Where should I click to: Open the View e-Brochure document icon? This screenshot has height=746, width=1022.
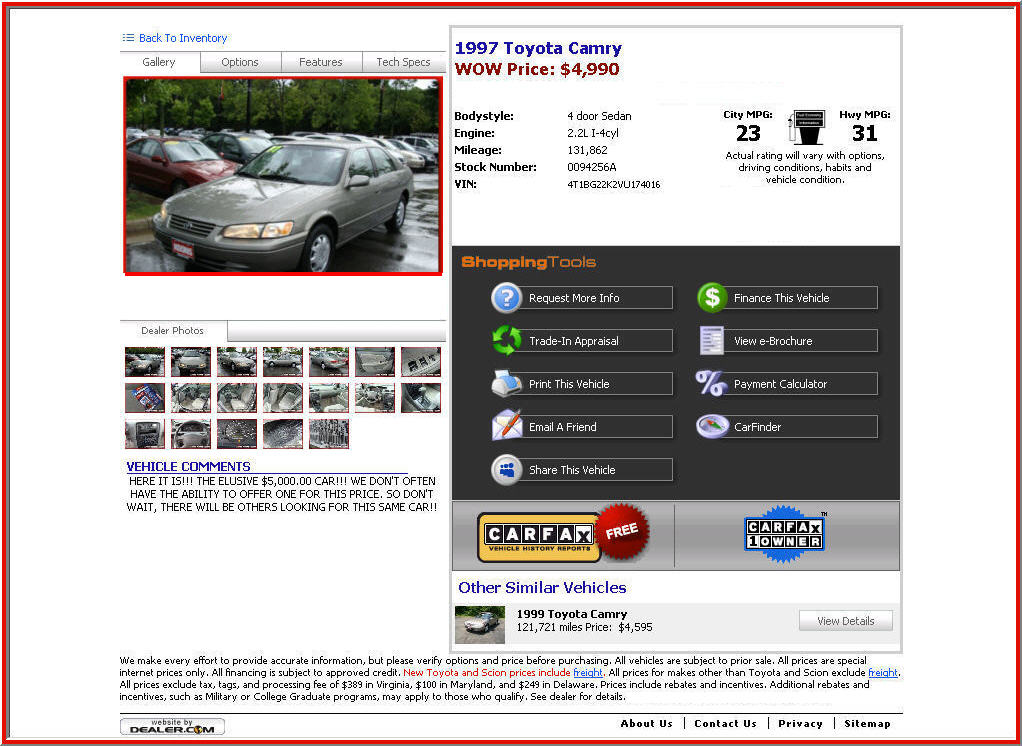pyautogui.click(x=712, y=340)
